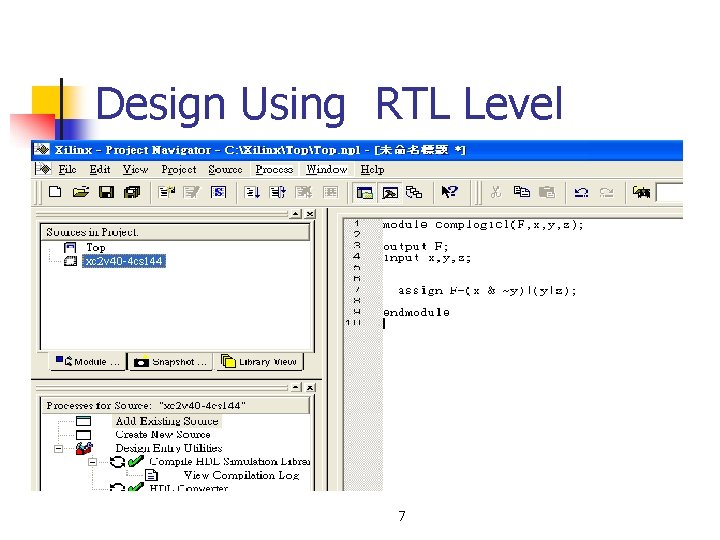This screenshot has width=720, height=540.
Task: Click the cascade windows toolbar icon
Action: coord(414,192)
